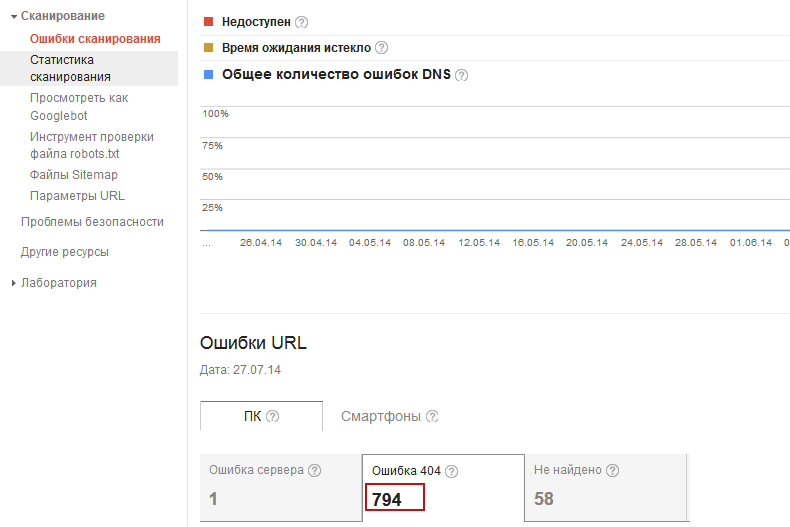Click chart date label 20.05.14

(587, 243)
